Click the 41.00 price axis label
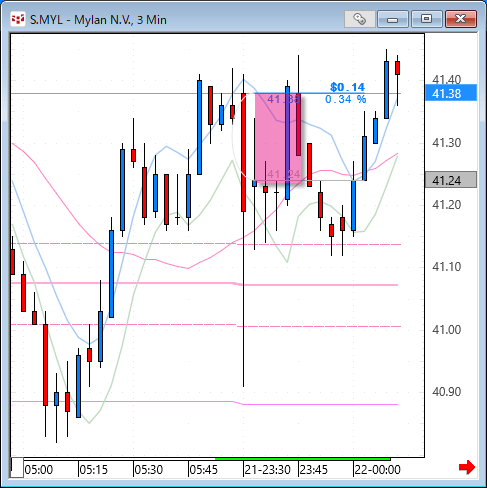The height and width of the screenshot is (488, 487). 446,329
